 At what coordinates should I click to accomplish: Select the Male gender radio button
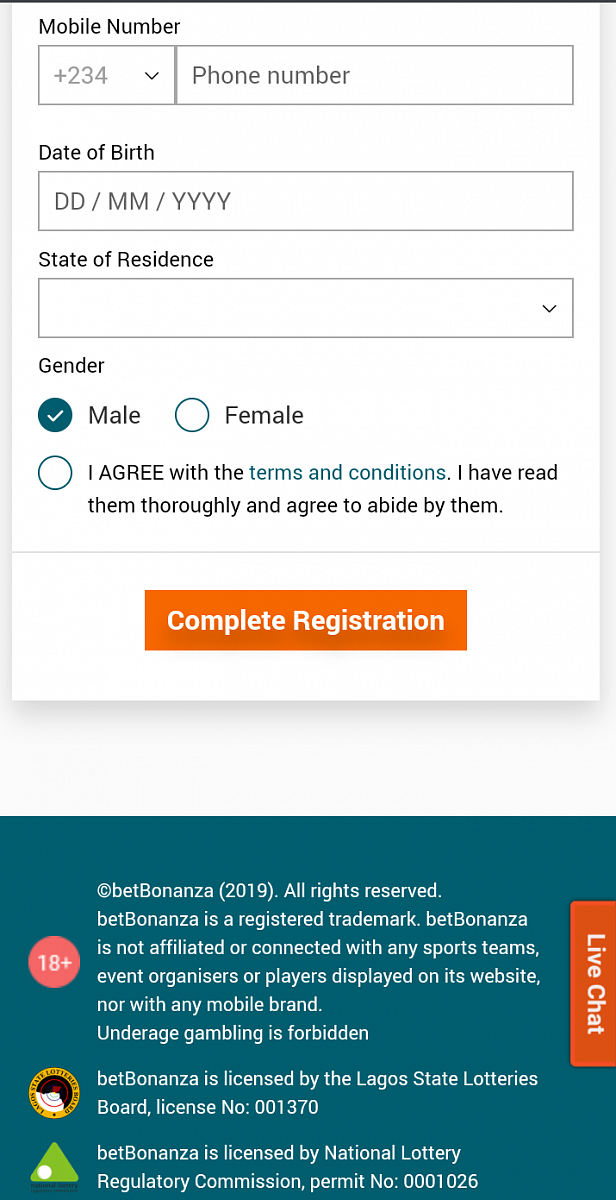[55, 415]
